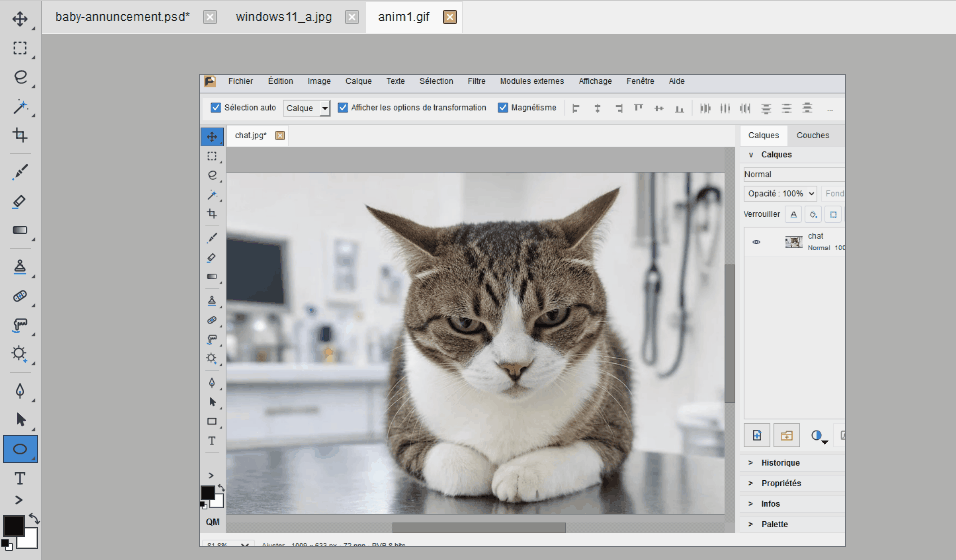Choose the outer Dodge tool
The height and width of the screenshot is (560, 956).
(x=20, y=354)
